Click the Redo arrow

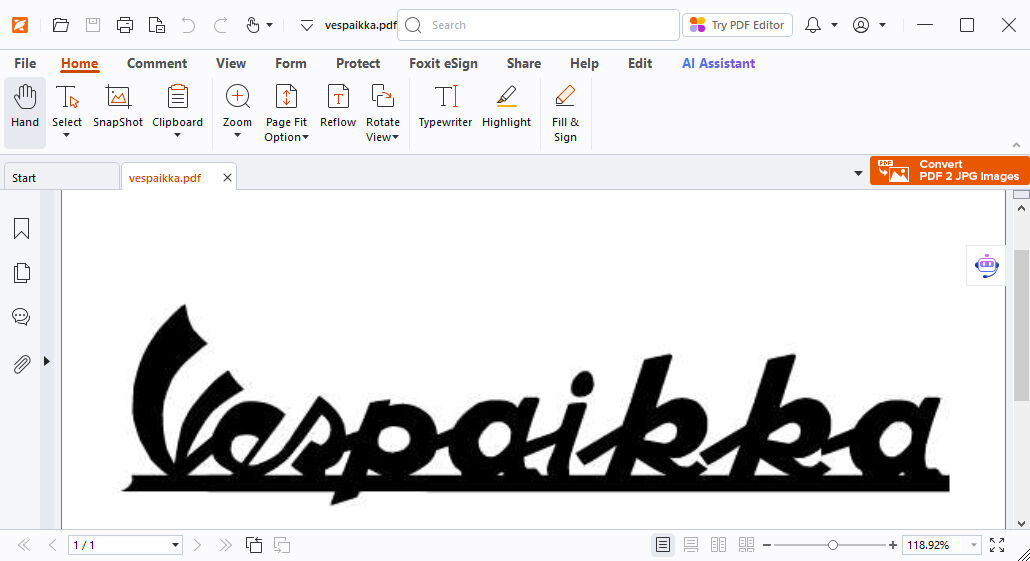coord(221,25)
